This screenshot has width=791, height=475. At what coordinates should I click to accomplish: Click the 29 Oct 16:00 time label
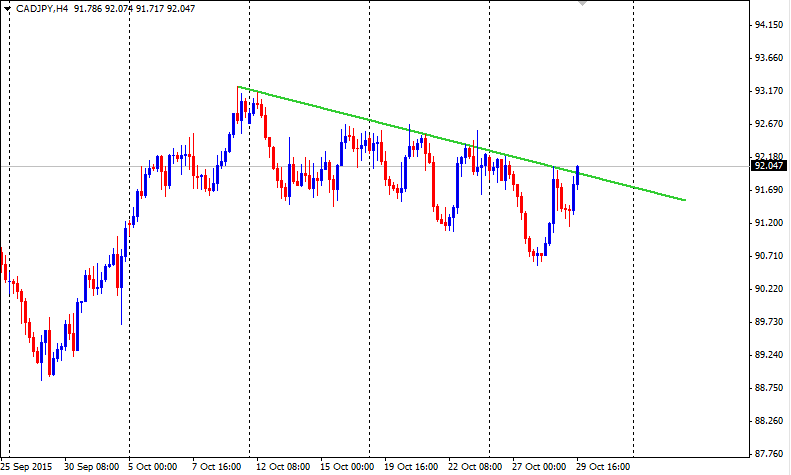point(603,466)
